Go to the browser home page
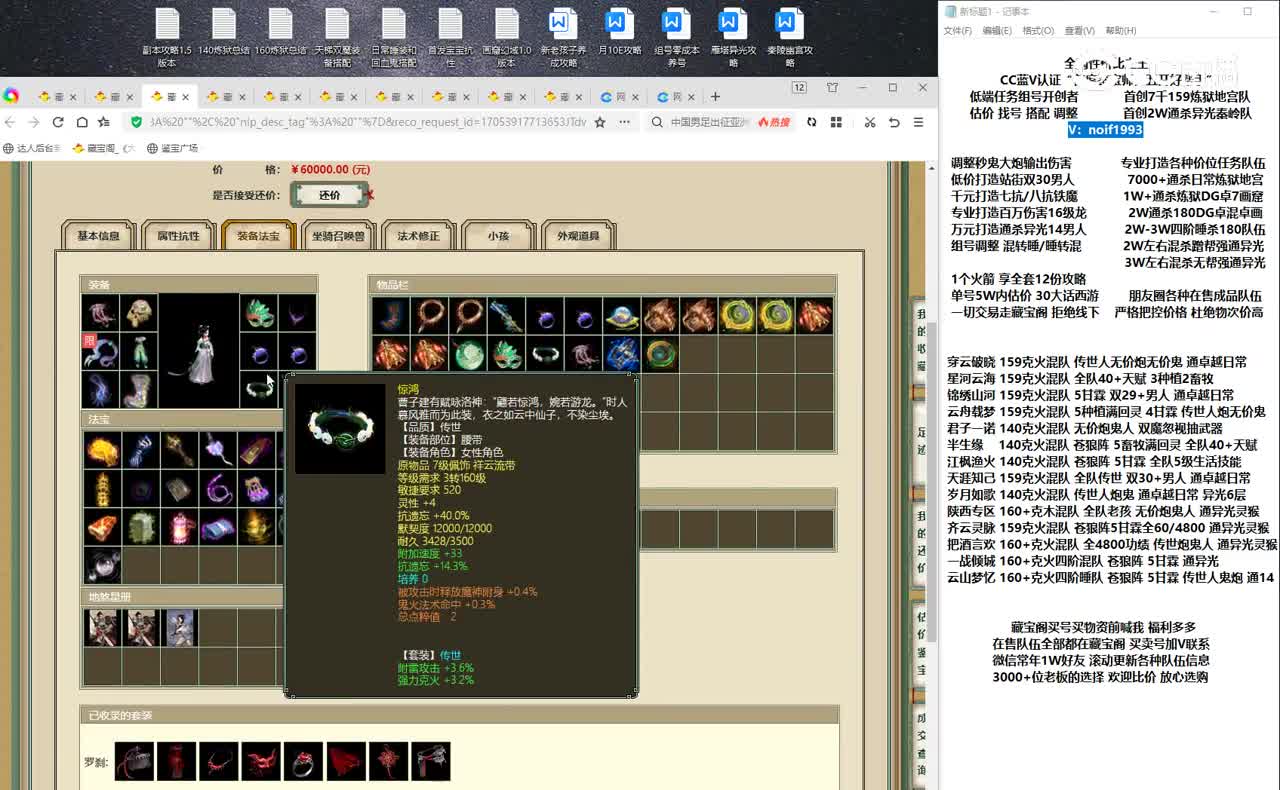1280x790 pixels. pos(81,122)
